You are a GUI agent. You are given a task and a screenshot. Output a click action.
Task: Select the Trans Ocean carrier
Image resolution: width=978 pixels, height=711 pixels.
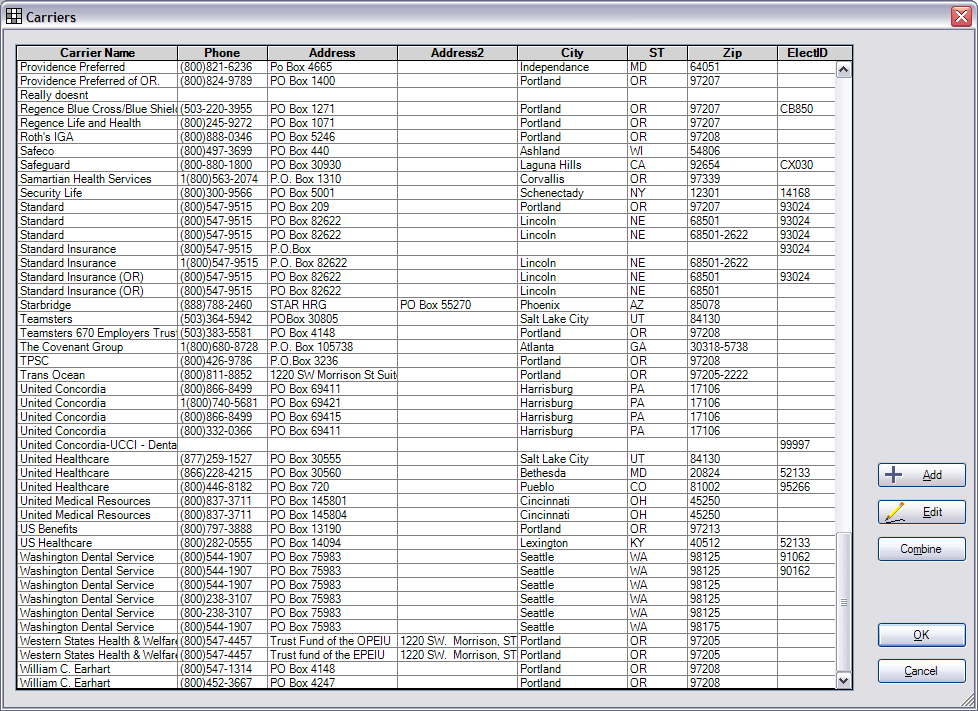click(426, 375)
